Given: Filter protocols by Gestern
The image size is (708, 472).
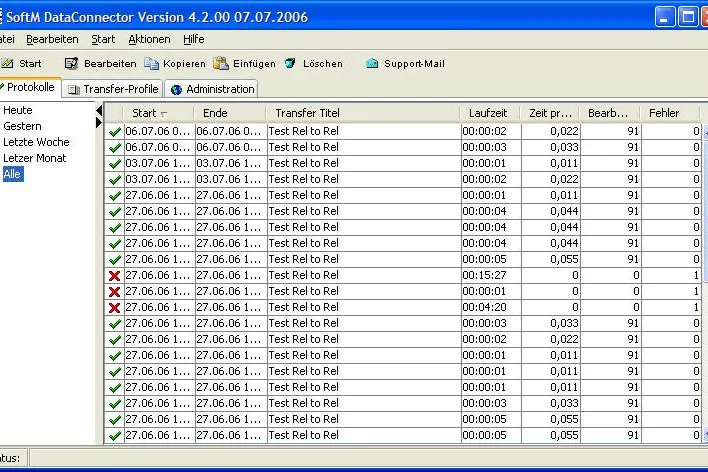Looking at the screenshot, I should [22, 126].
